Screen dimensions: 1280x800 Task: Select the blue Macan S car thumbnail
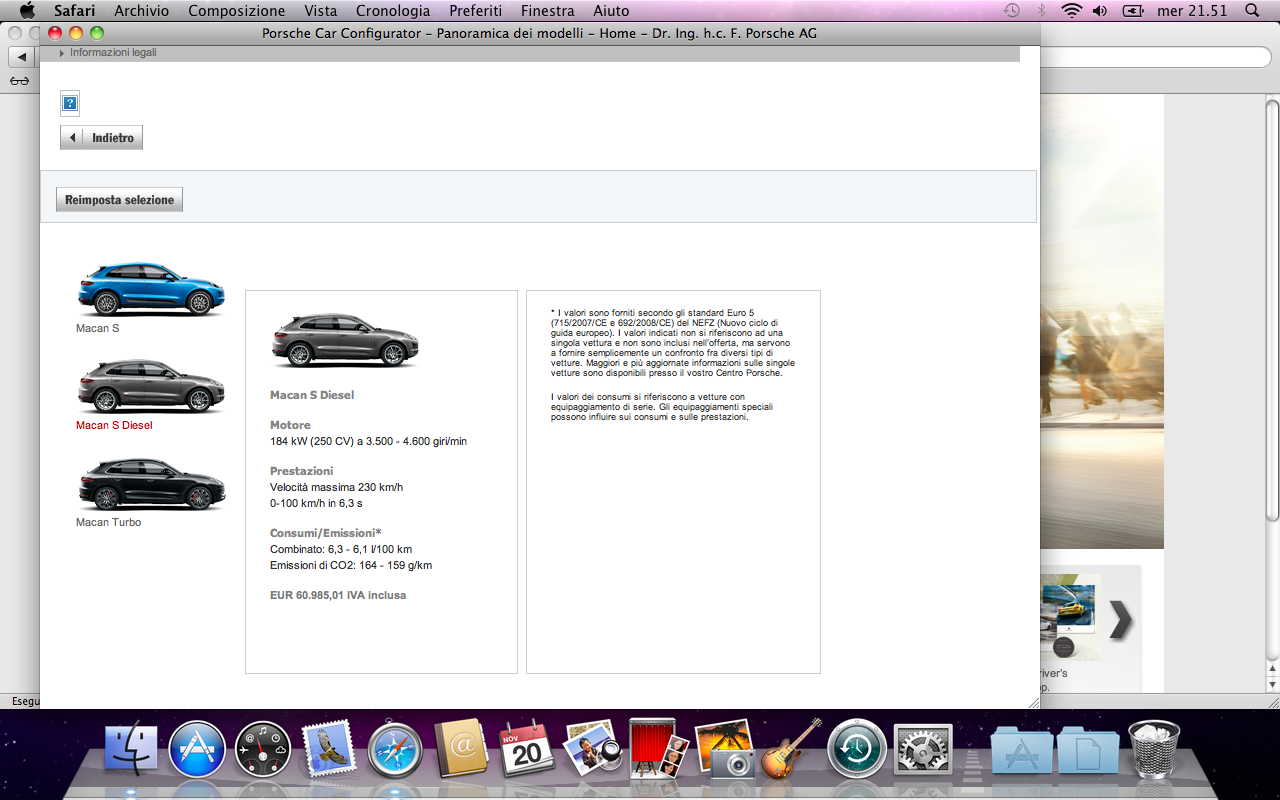151,289
